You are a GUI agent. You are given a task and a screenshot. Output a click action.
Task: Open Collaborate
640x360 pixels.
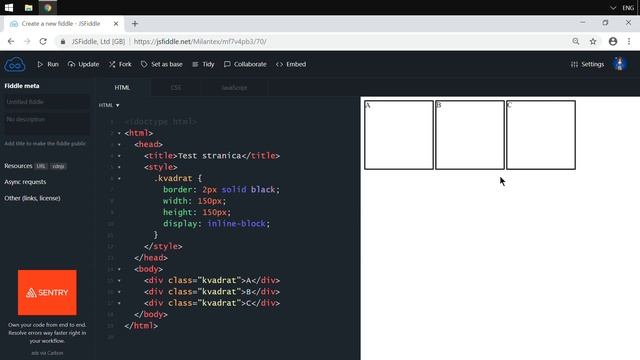[245, 64]
